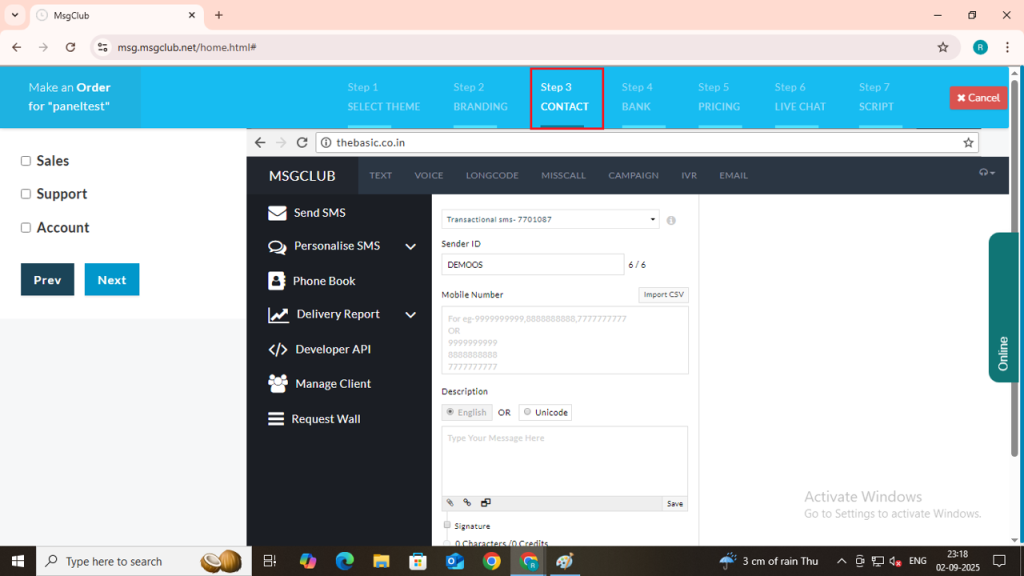Go to Step 7 Script

pos(876,97)
